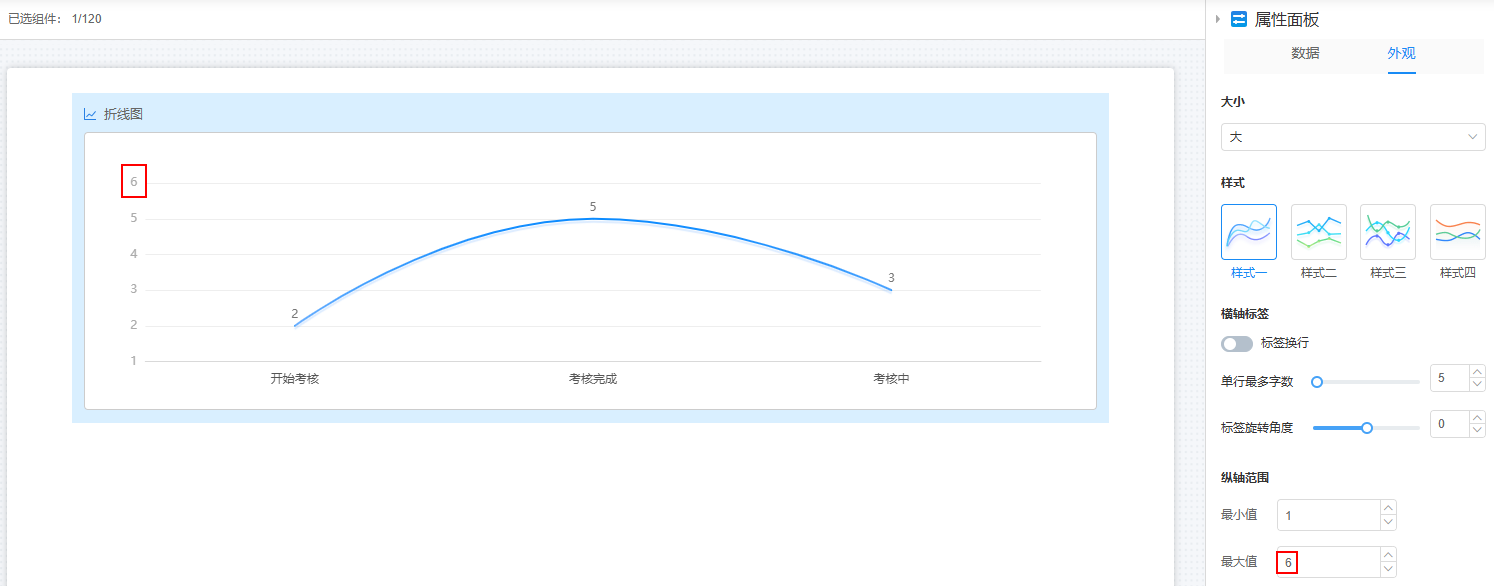The width and height of the screenshot is (1494, 586).
Task: Click the data label 3 above 考核中
Action: click(x=891, y=277)
